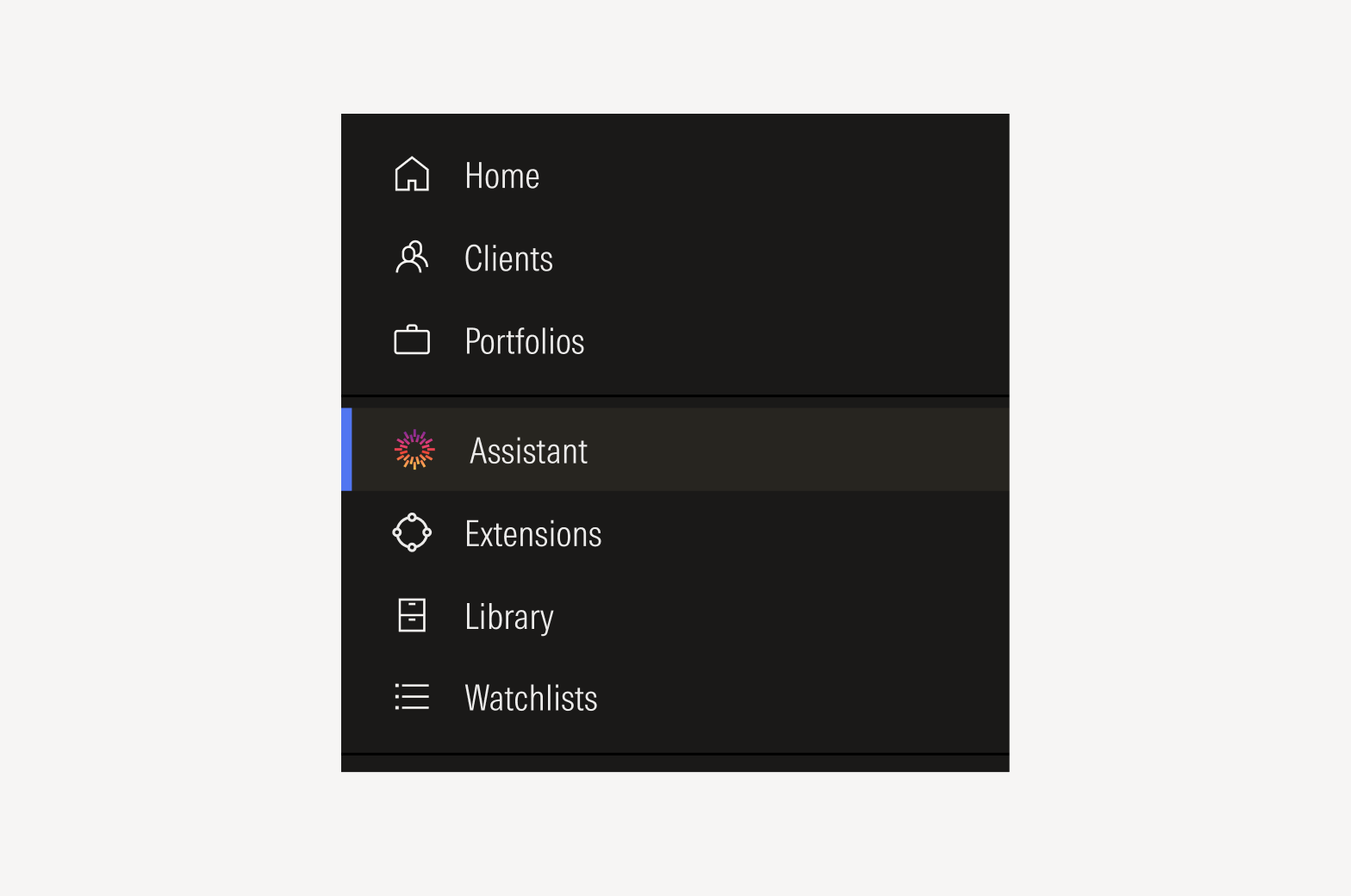Click the Watchlists list icon
The width and height of the screenshot is (1351, 896).
(412, 697)
